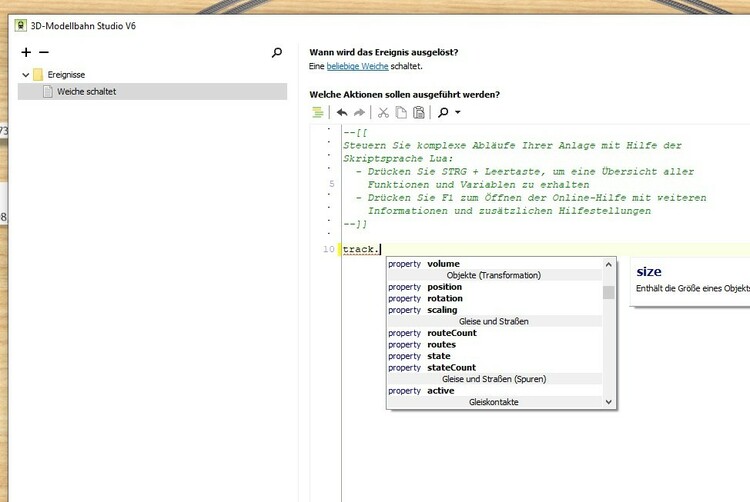Collapse the Ereignisse folder

(25, 75)
